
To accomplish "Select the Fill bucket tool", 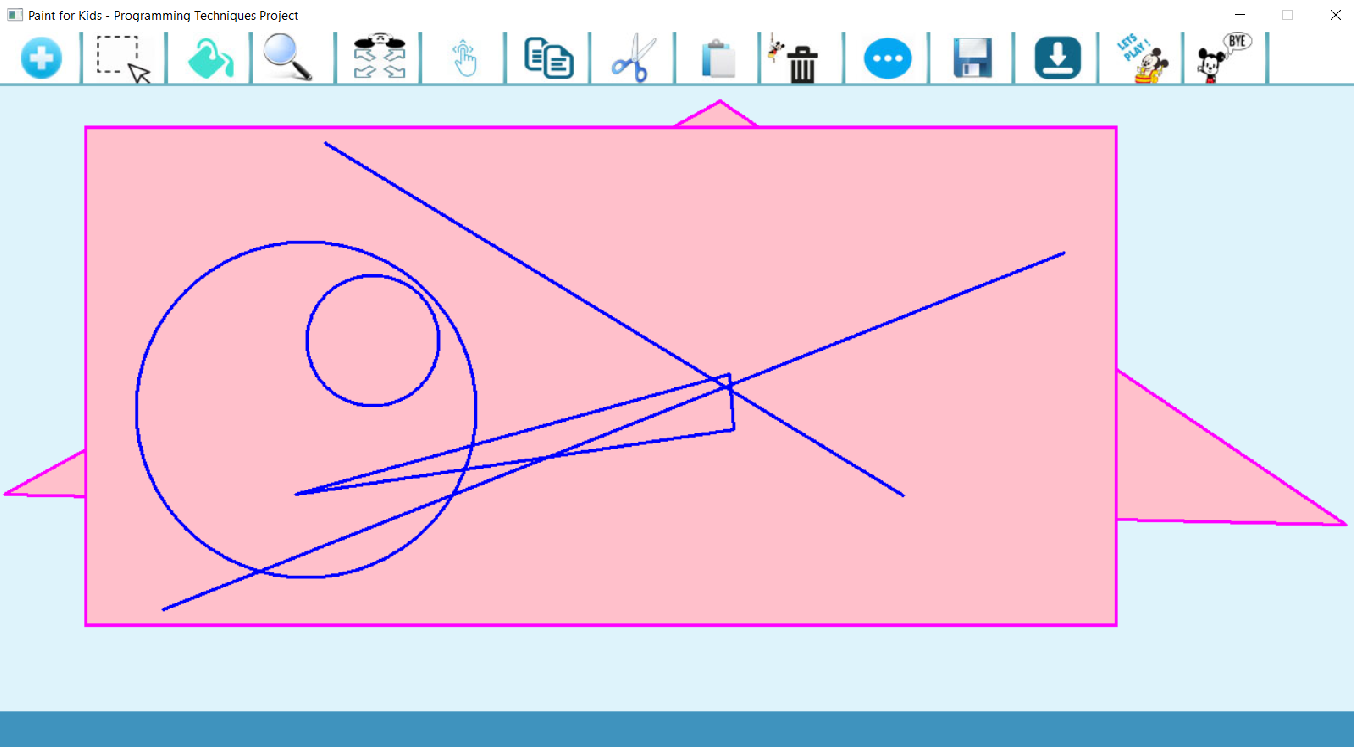I will coord(208,58).
